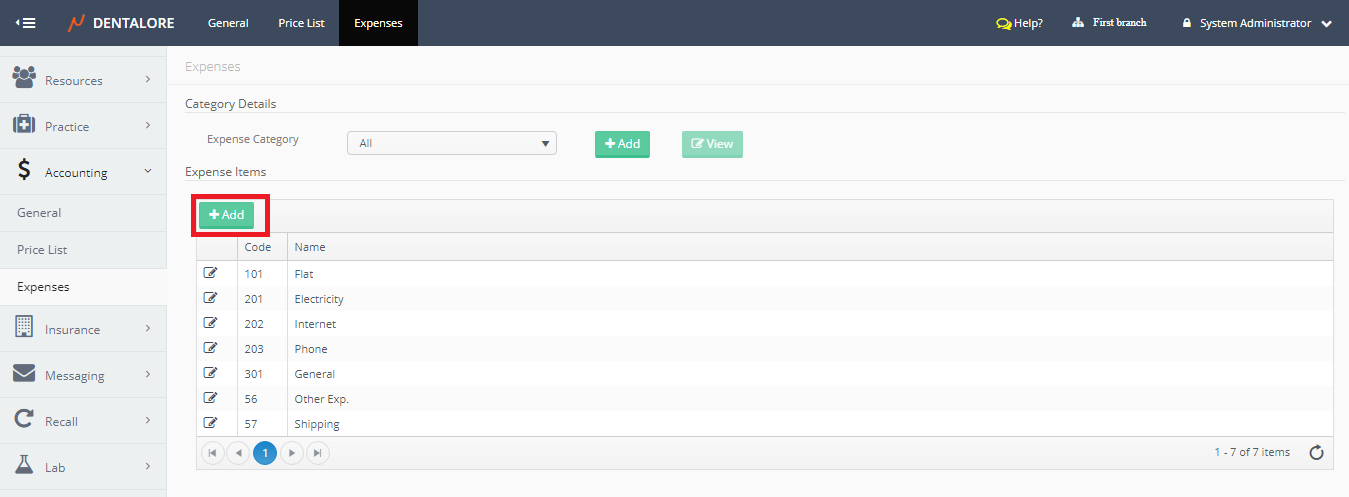
Task: Go to the last page of results
Action: tap(317, 453)
